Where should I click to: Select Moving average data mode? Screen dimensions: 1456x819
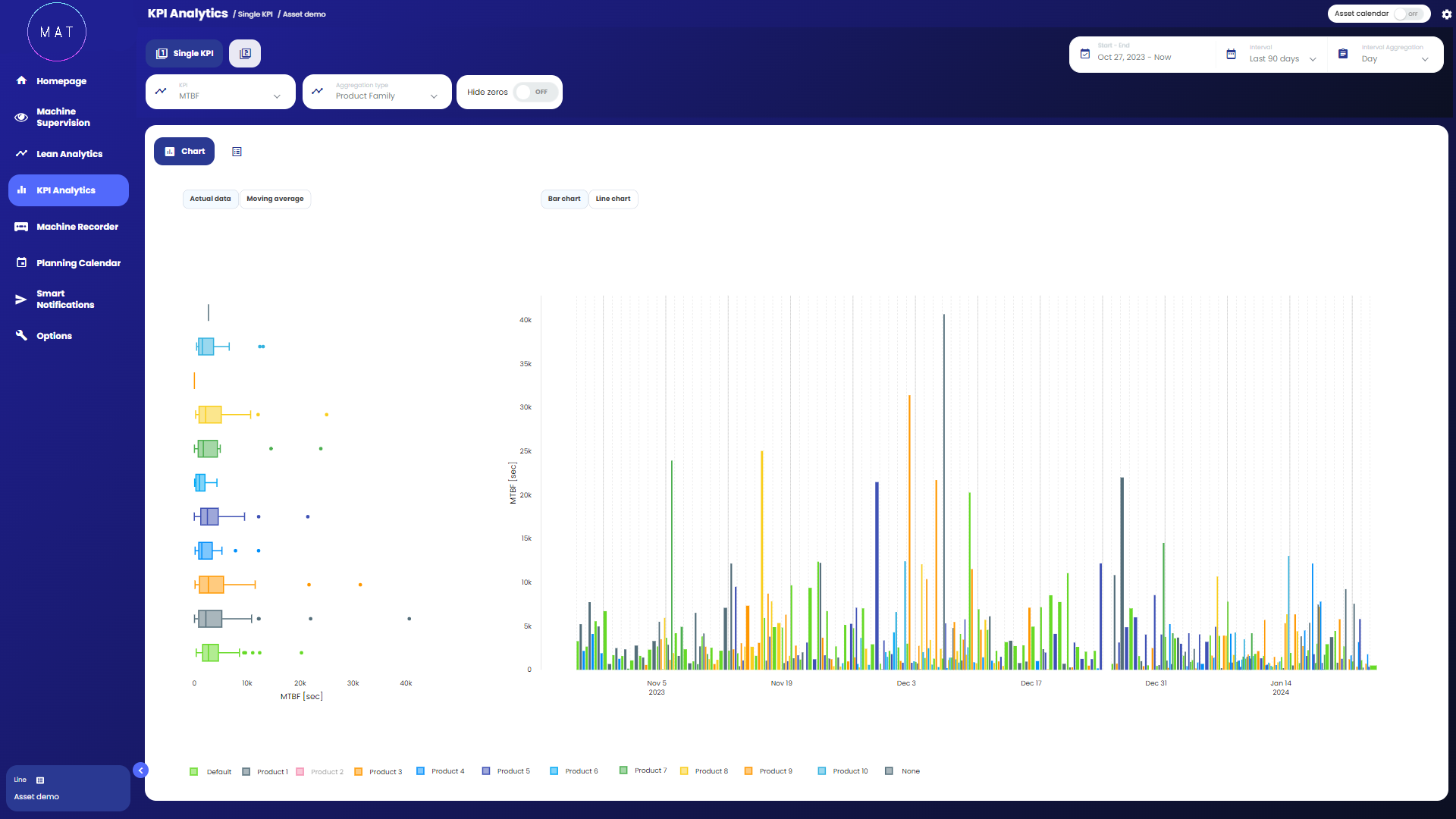(275, 199)
